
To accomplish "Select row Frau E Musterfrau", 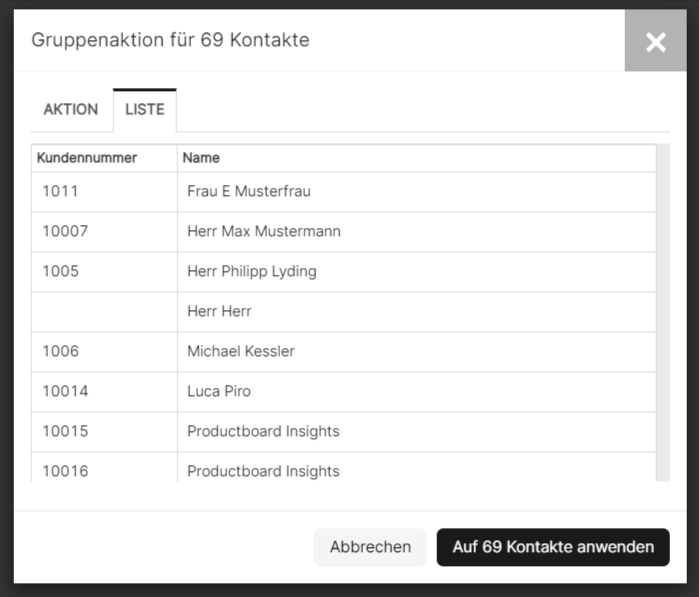I will click(344, 192).
